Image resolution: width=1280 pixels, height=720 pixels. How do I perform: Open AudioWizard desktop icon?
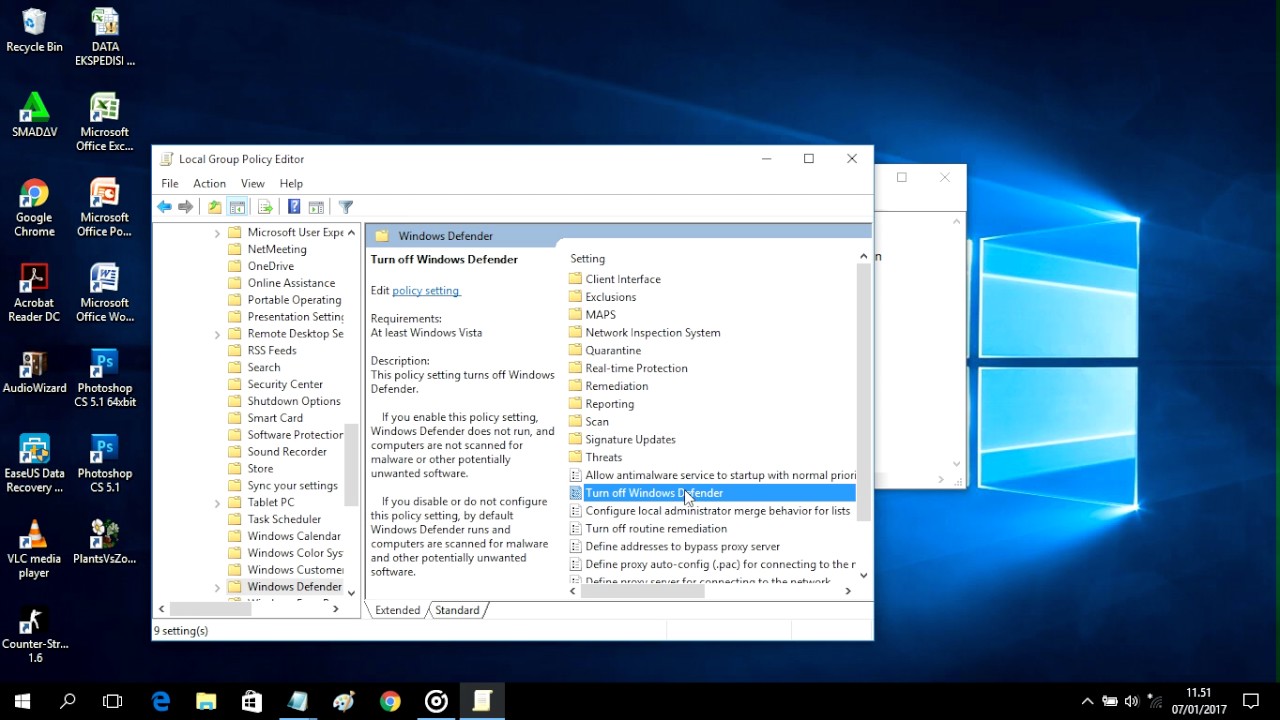[34, 371]
